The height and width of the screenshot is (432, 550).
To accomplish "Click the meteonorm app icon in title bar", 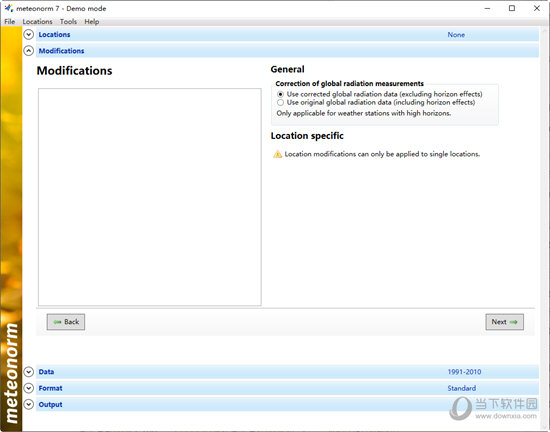I will pyautogui.click(x=9, y=8).
